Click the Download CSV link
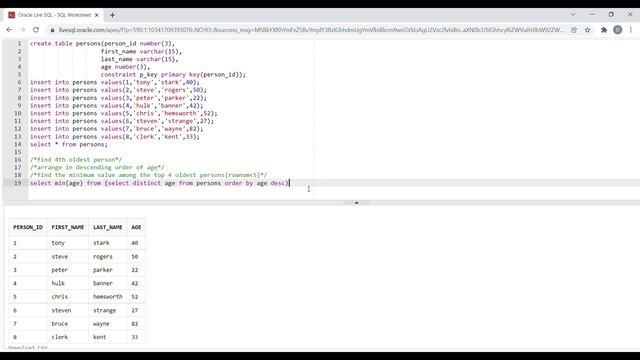This screenshot has height=360, width=640. 28,348
